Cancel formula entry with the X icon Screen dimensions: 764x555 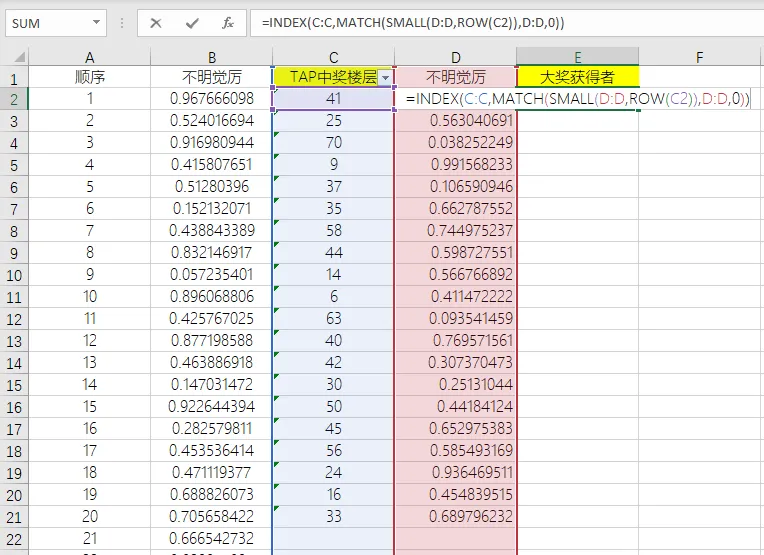156,23
